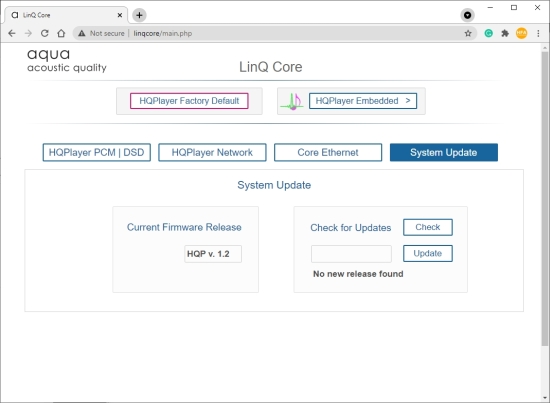Click the 'No new release found' message

click(x=358, y=274)
